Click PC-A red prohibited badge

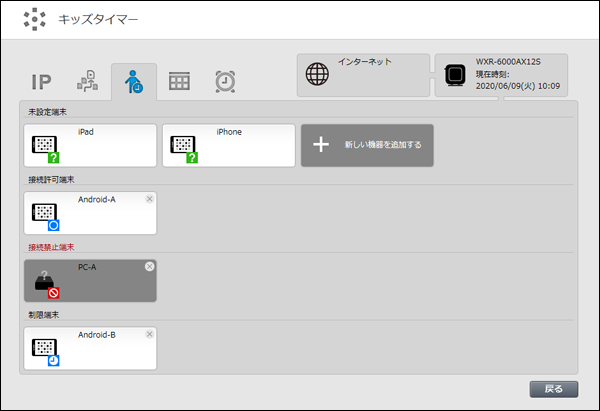click(54, 293)
